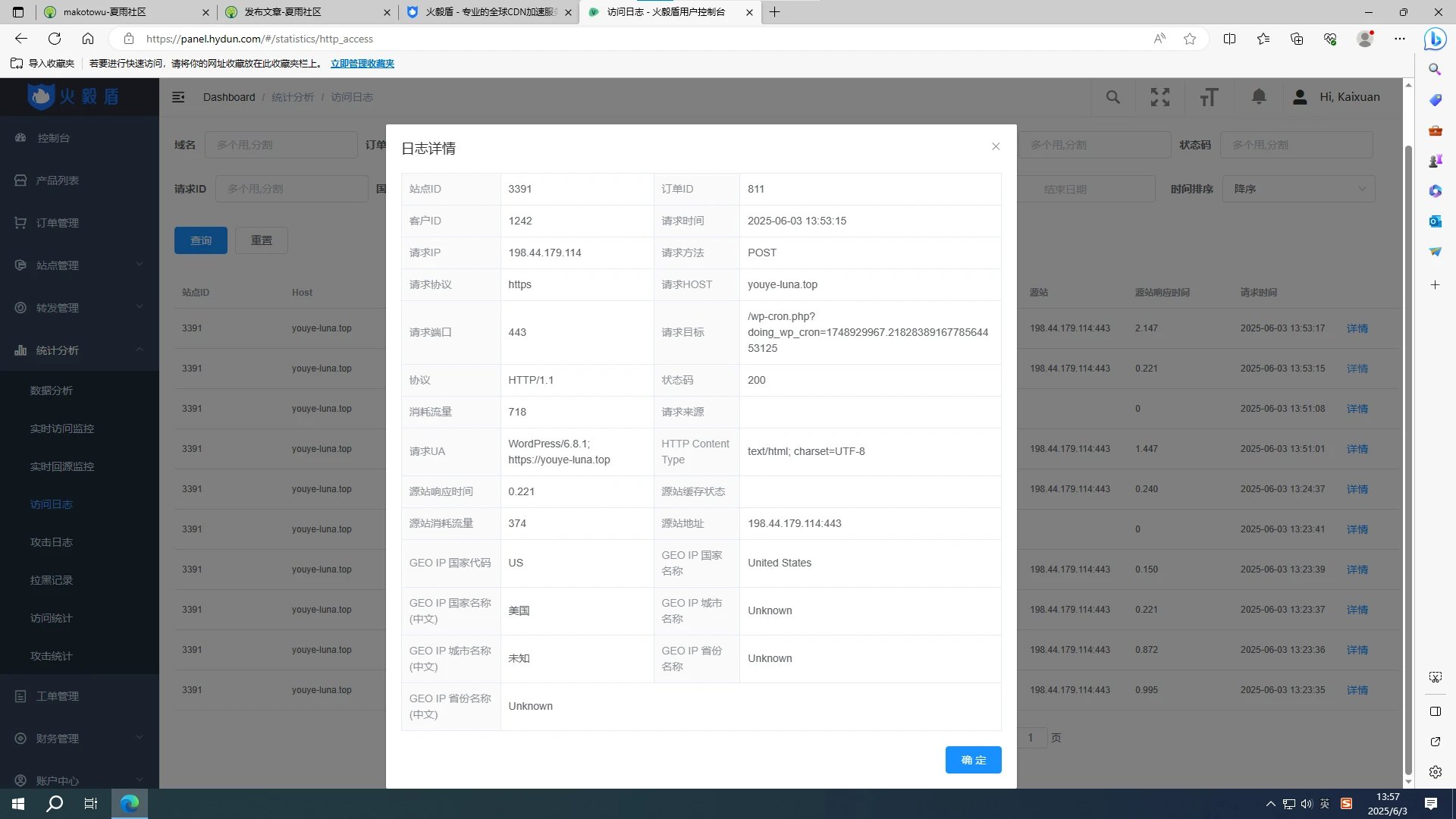This screenshot has width=1456, height=819.
Task: Toggle the sidebar hamburger menu icon
Action: point(178,97)
